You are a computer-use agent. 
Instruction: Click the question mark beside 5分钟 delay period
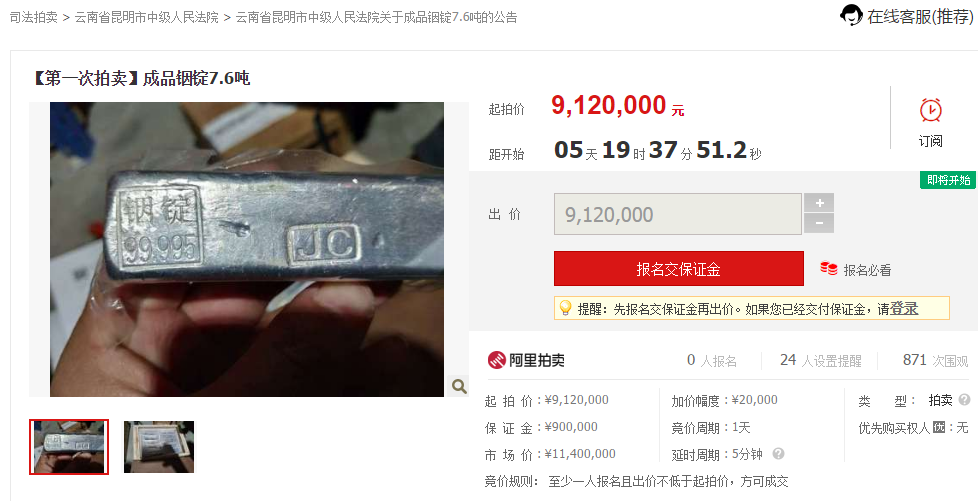click(x=778, y=454)
